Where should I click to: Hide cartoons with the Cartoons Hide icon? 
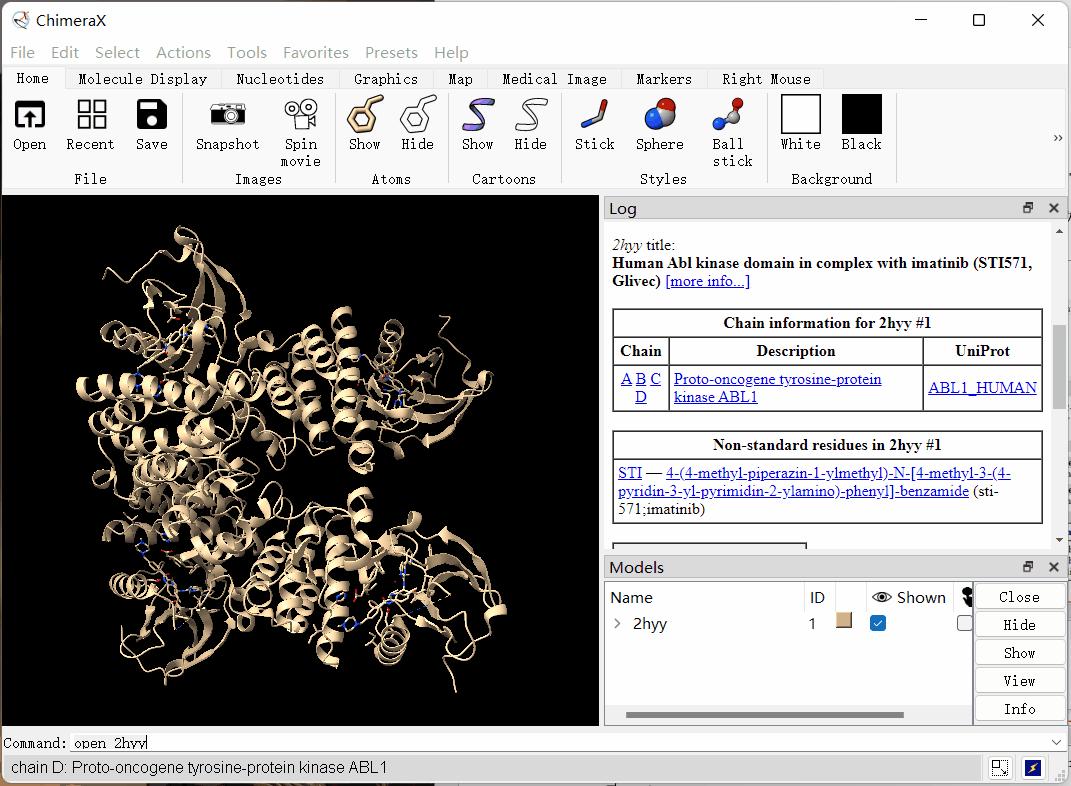coord(530,116)
